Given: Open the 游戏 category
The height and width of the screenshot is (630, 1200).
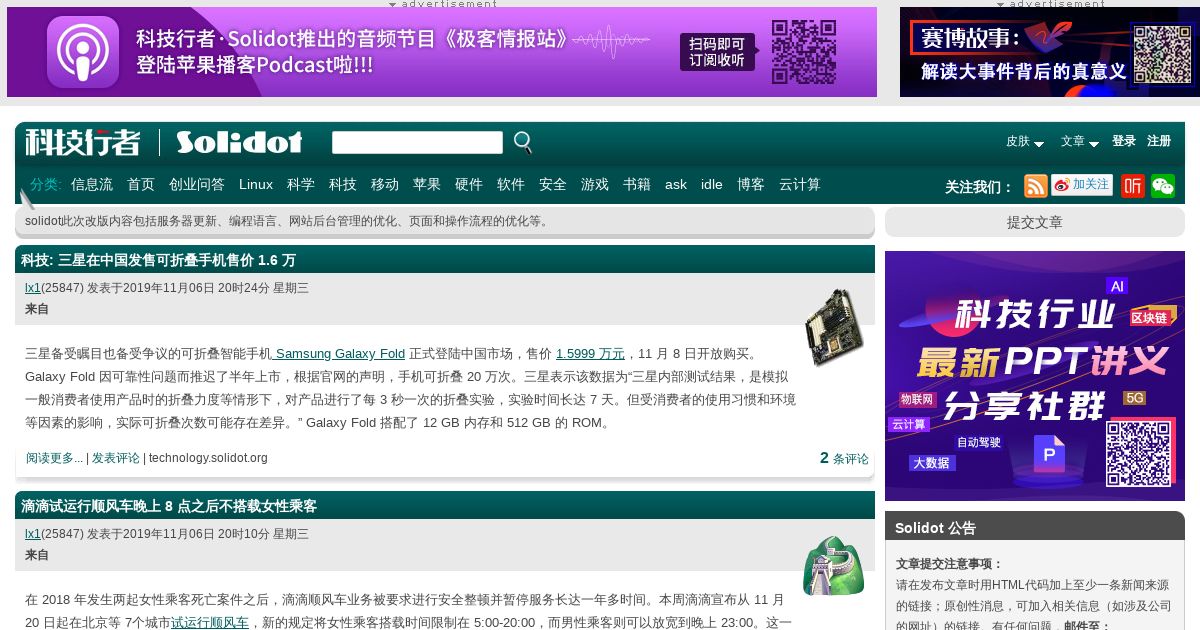Looking at the screenshot, I should point(595,184).
